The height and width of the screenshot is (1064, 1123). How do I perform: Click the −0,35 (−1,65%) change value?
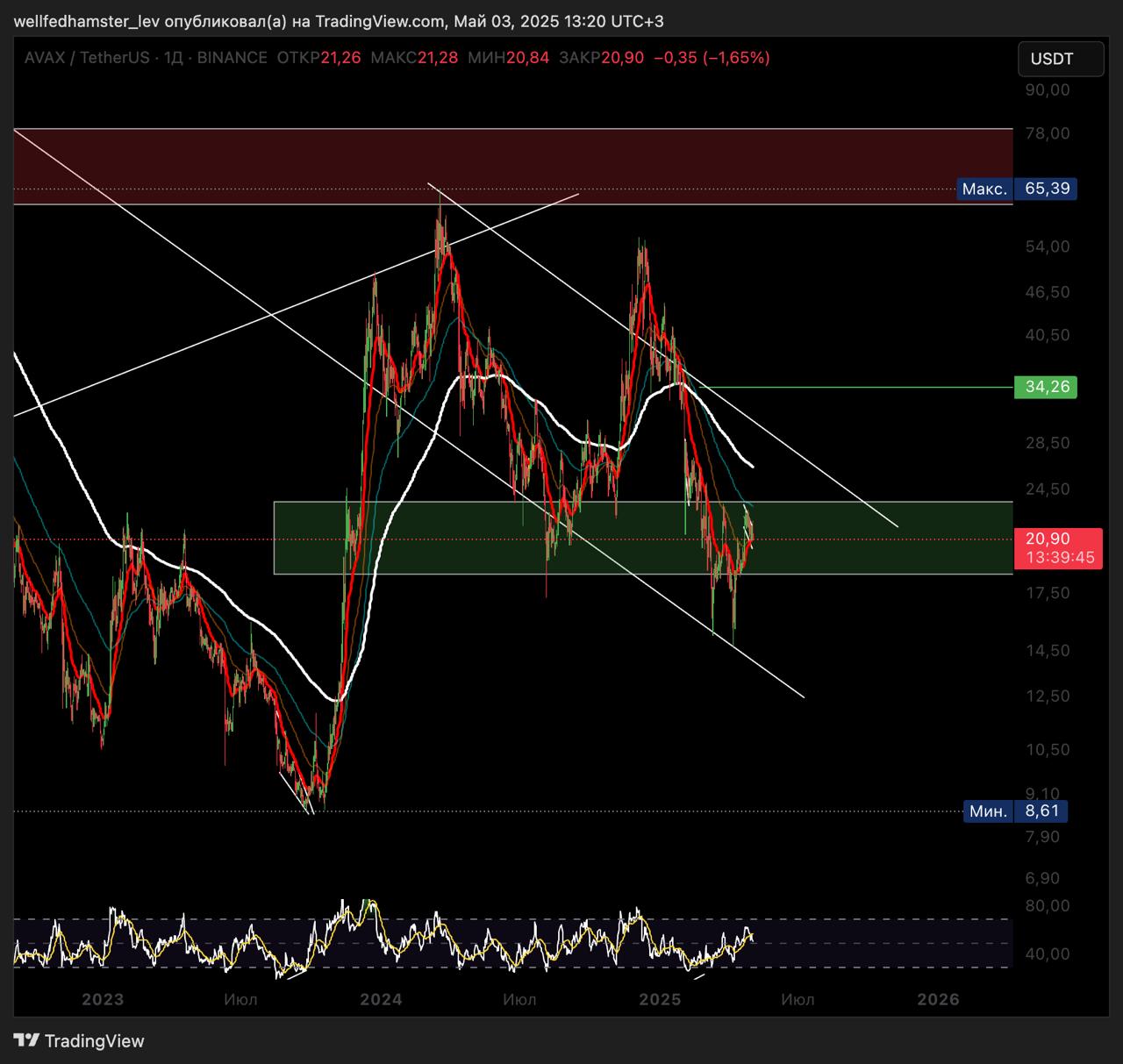point(712,58)
